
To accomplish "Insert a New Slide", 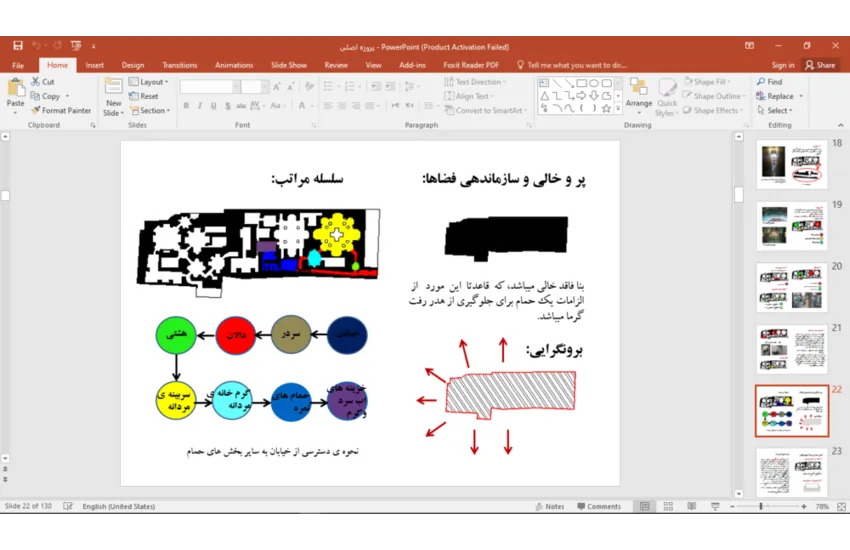I will (x=113, y=95).
